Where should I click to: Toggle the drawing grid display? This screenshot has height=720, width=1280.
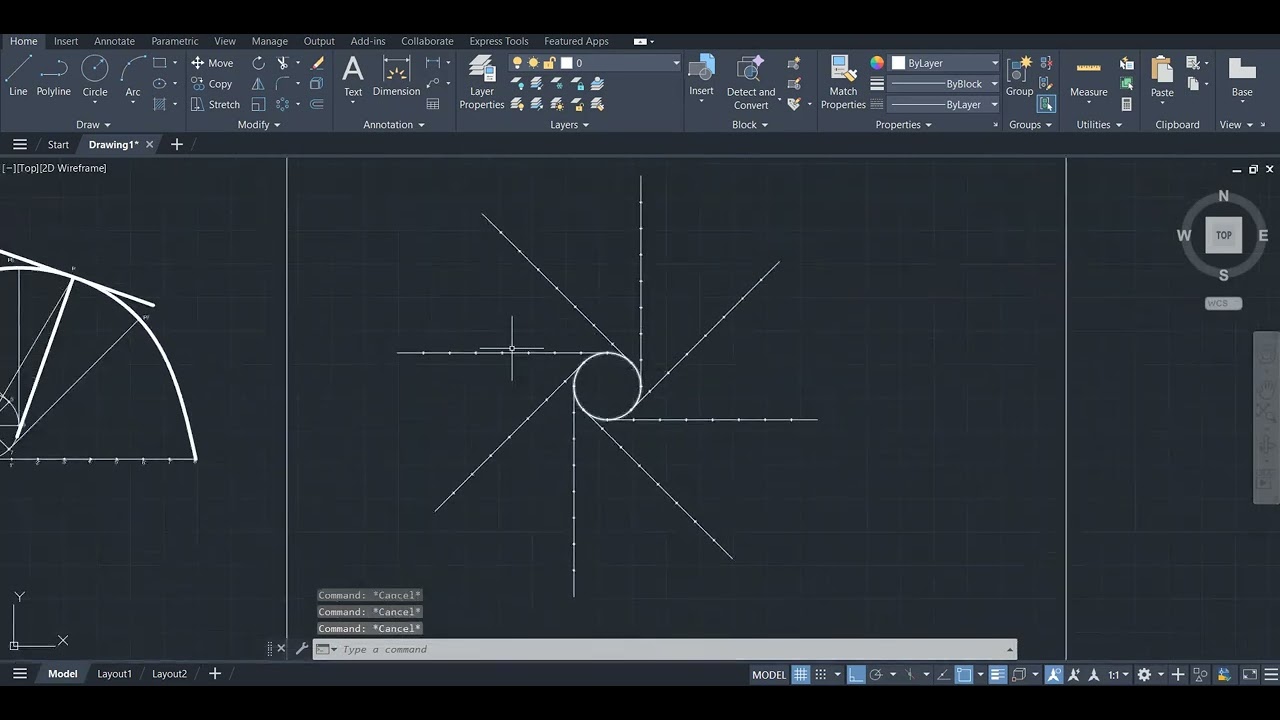pyautogui.click(x=800, y=674)
